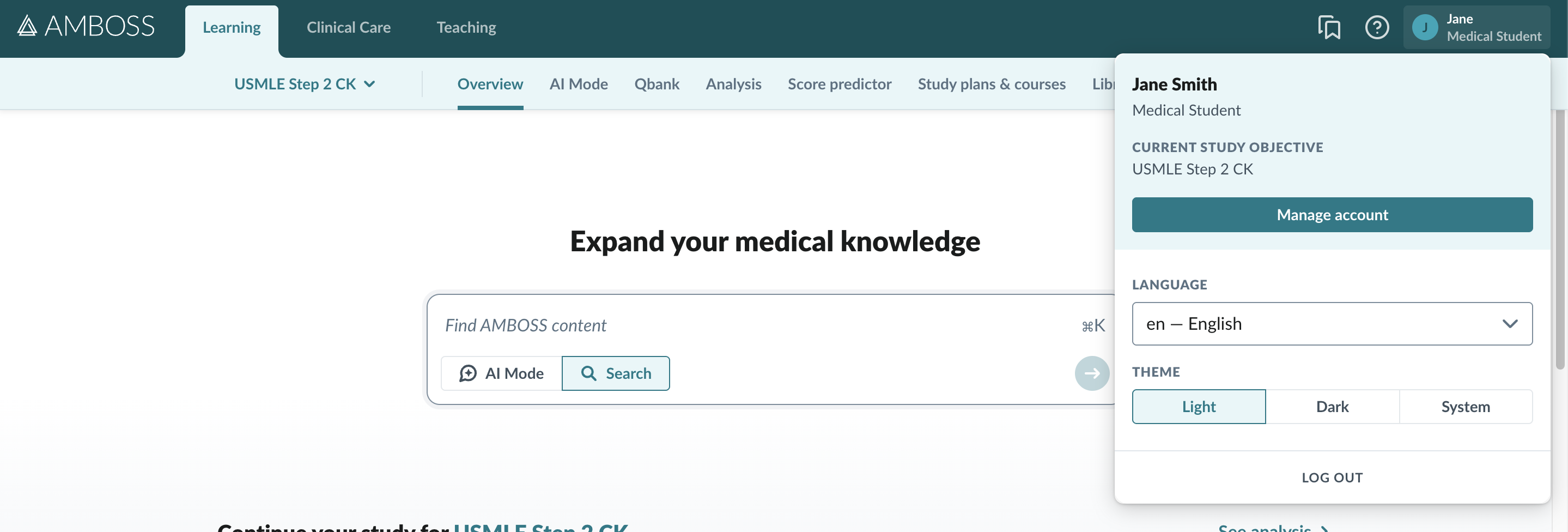The height and width of the screenshot is (532, 1568).
Task: Click the Find AMBOSS content field
Action: [761, 325]
